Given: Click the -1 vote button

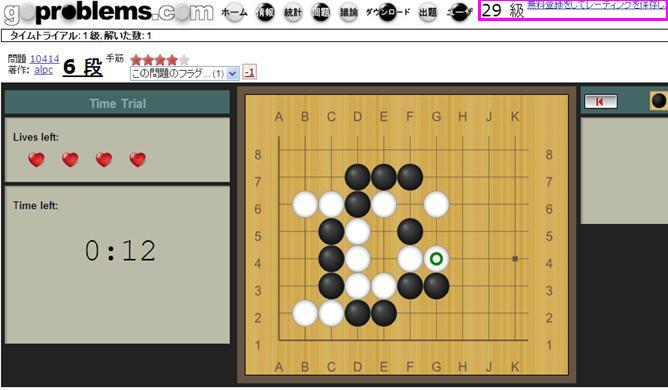Looking at the screenshot, I should click(x=249, y=72).
